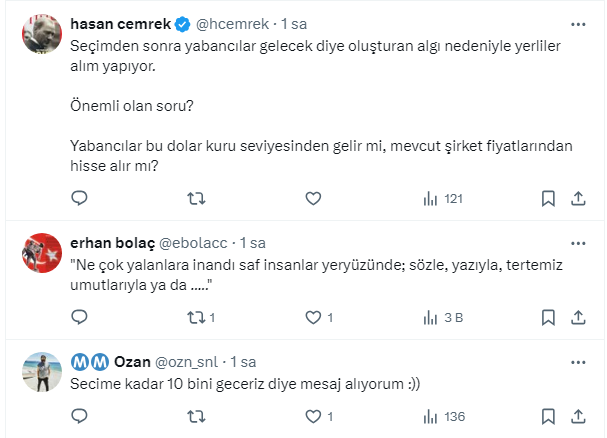Bookmark hasan cemrek's tweet
This screenshot has height=438, width=607.
coord(548,199)
